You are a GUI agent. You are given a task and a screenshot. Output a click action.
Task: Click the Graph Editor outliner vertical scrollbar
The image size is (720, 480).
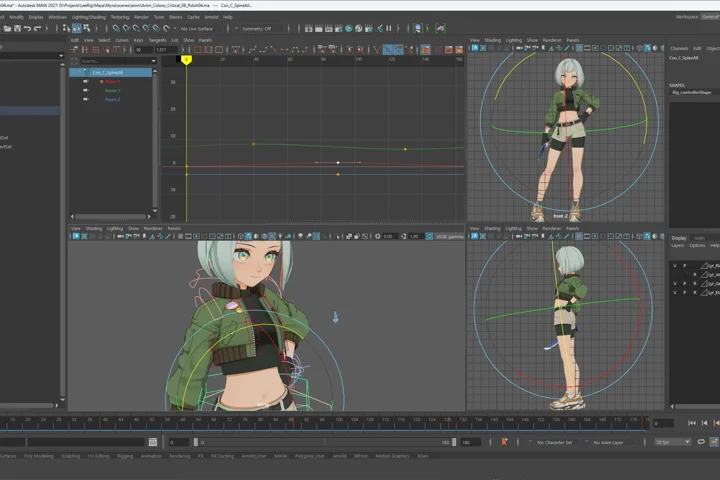point(155,140)
